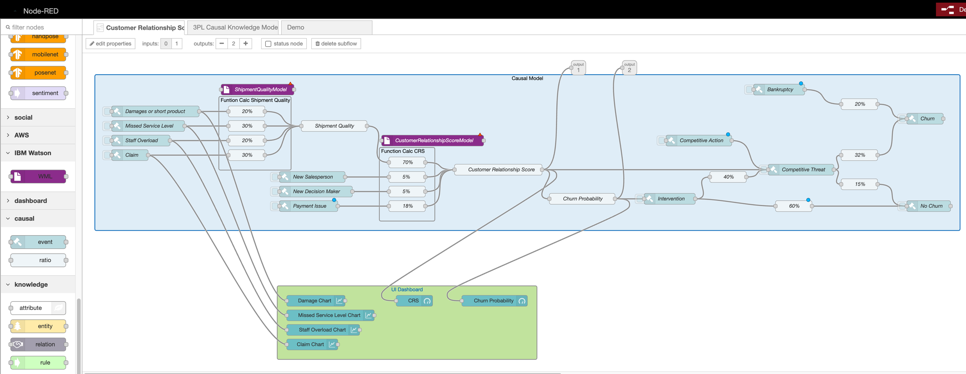The height and width of the screenshot is (374, 966).
Task: Switch to the 3PL Causal Knowledge Model tab
Action: (x=233, y=28)
